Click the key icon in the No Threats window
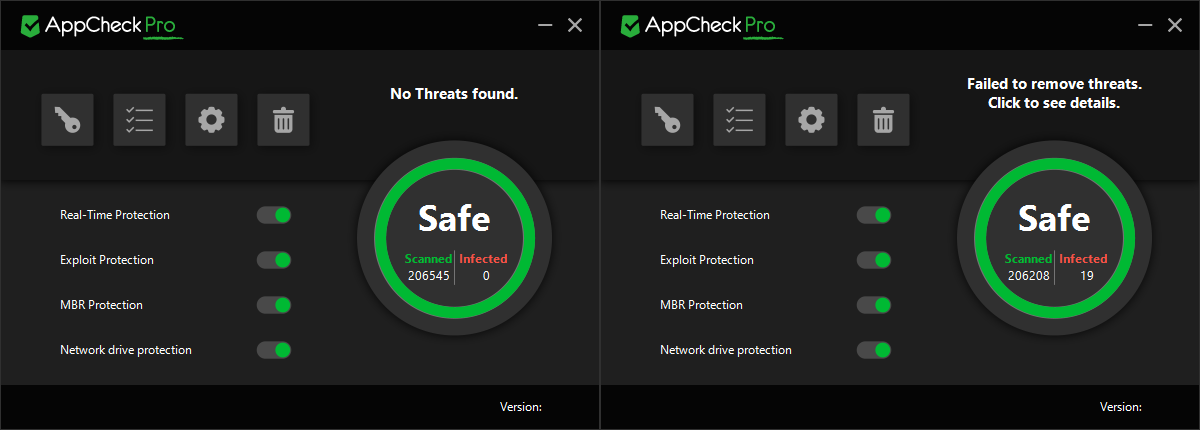Viewport: 1200px width, 430px height. pos(67,120)
